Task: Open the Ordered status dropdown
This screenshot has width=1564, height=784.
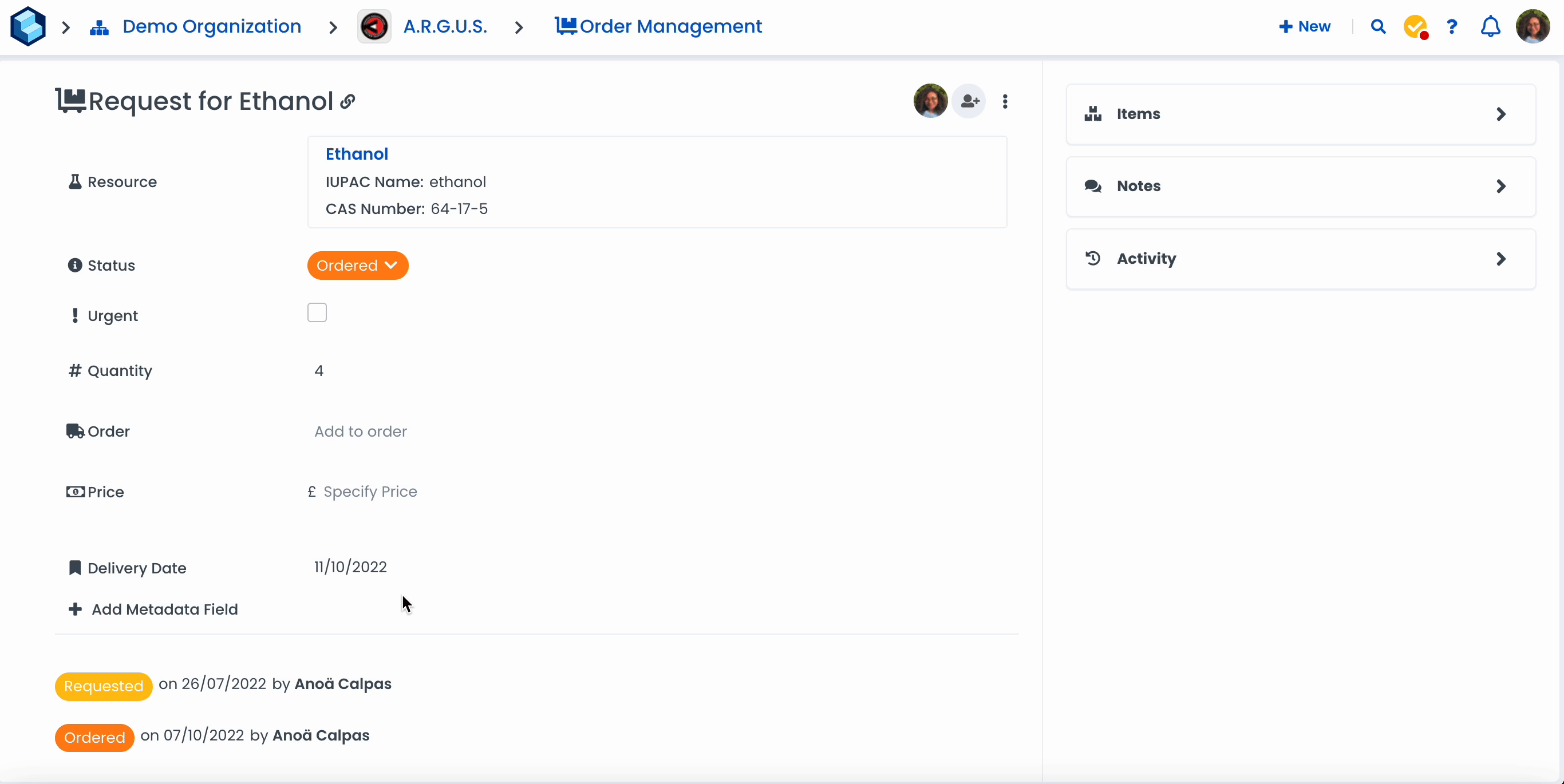Action: (x=357, y=266)
